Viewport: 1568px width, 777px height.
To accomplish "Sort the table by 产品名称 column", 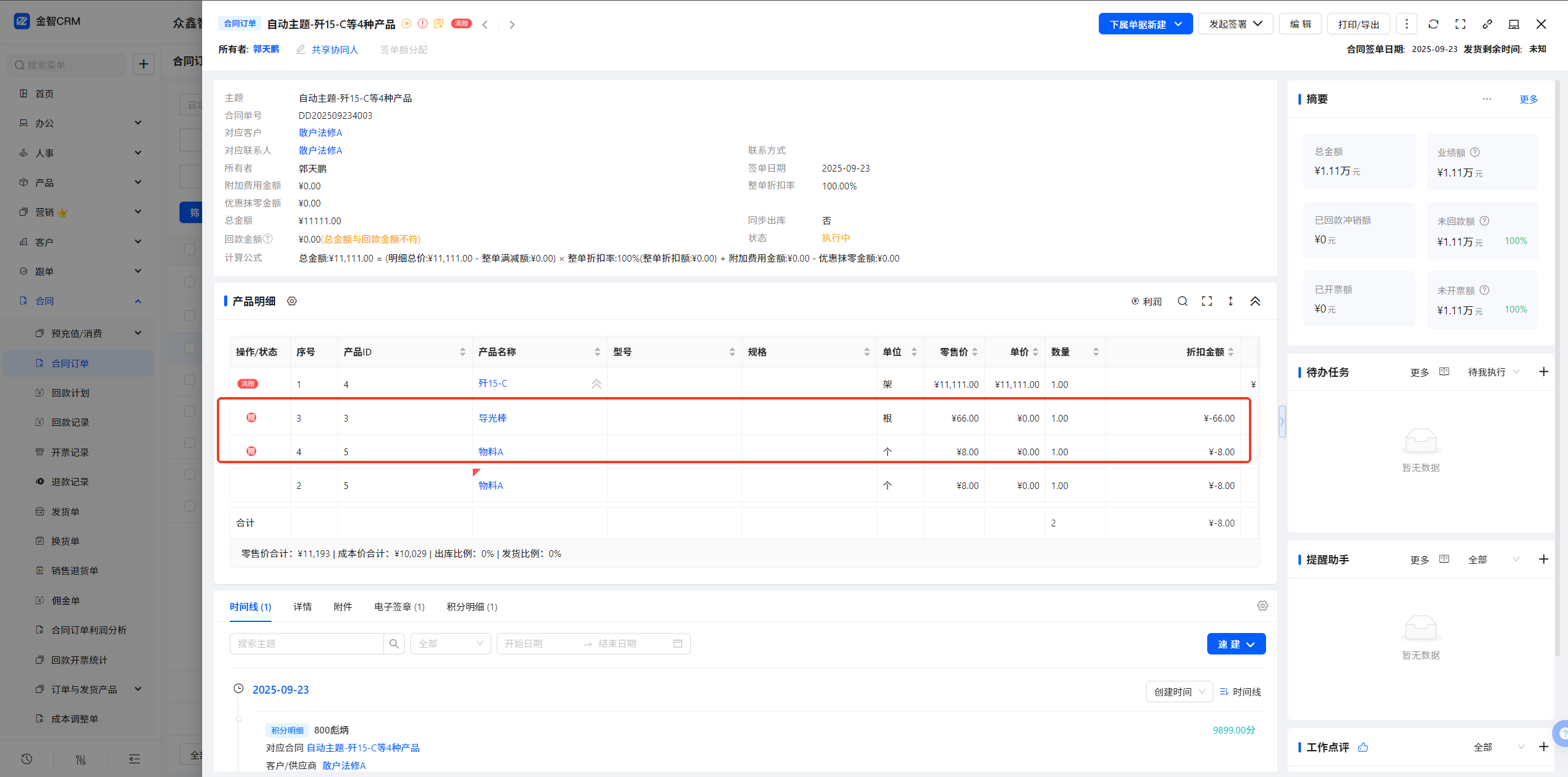I will 597,352.
